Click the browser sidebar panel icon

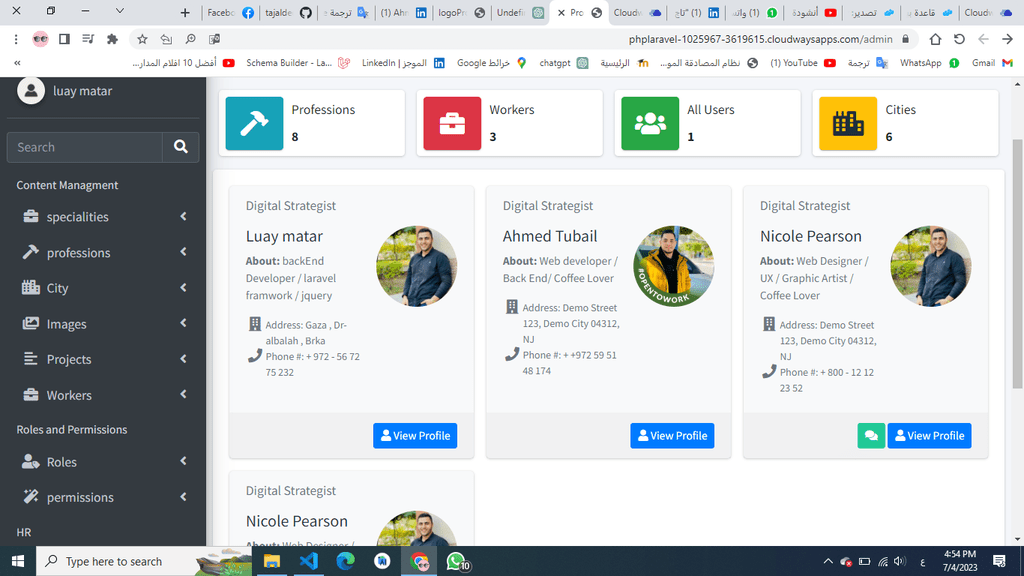pyautogui.click(x=64, y=39)
